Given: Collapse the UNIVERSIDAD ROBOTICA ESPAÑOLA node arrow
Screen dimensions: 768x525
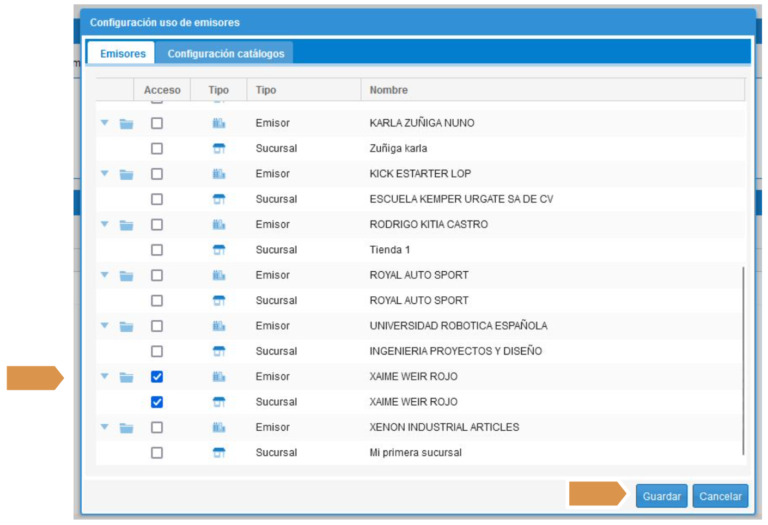Looking at the screenshot, I should click(x=104, y=326).
